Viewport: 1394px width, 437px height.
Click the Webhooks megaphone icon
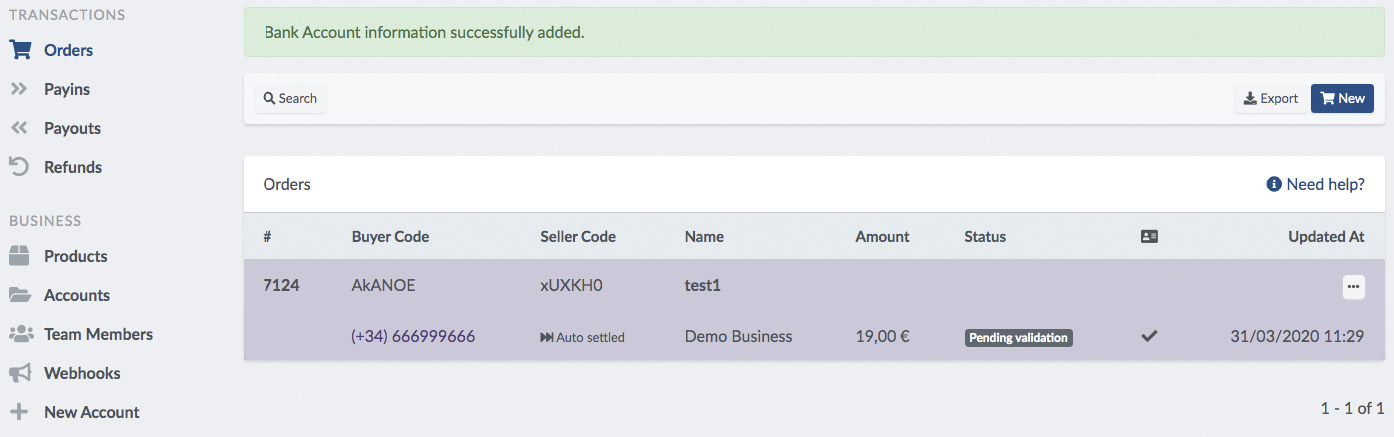coord(20,373)
